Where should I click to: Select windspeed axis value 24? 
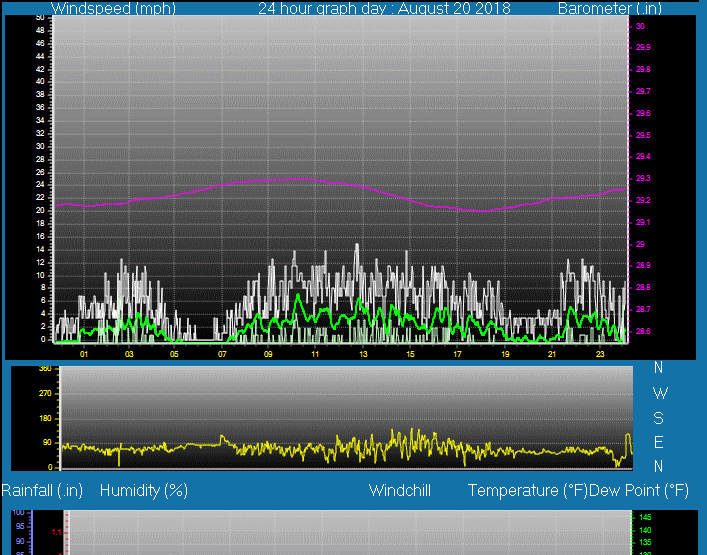40,185
